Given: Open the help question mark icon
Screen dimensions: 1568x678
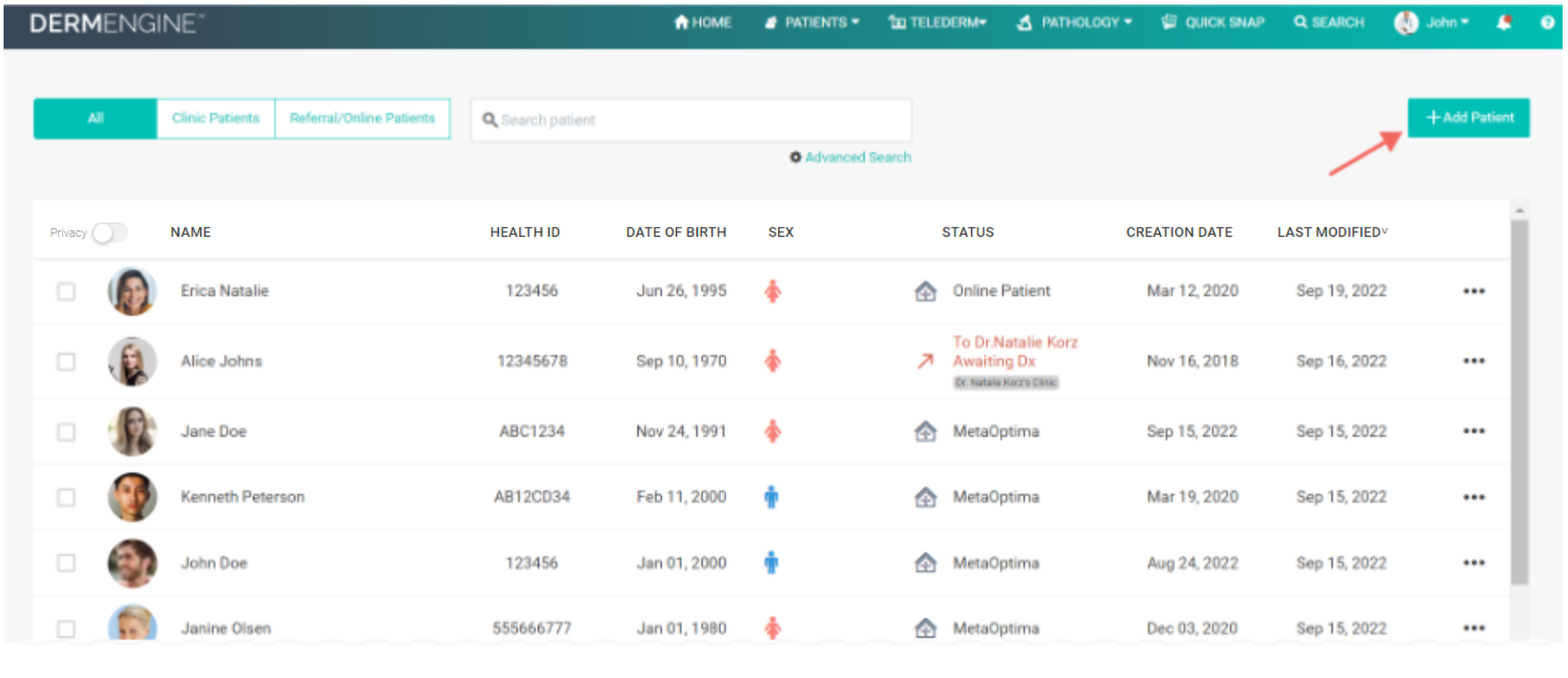Looking at the screenshot, I should [x=1547, y=22].
